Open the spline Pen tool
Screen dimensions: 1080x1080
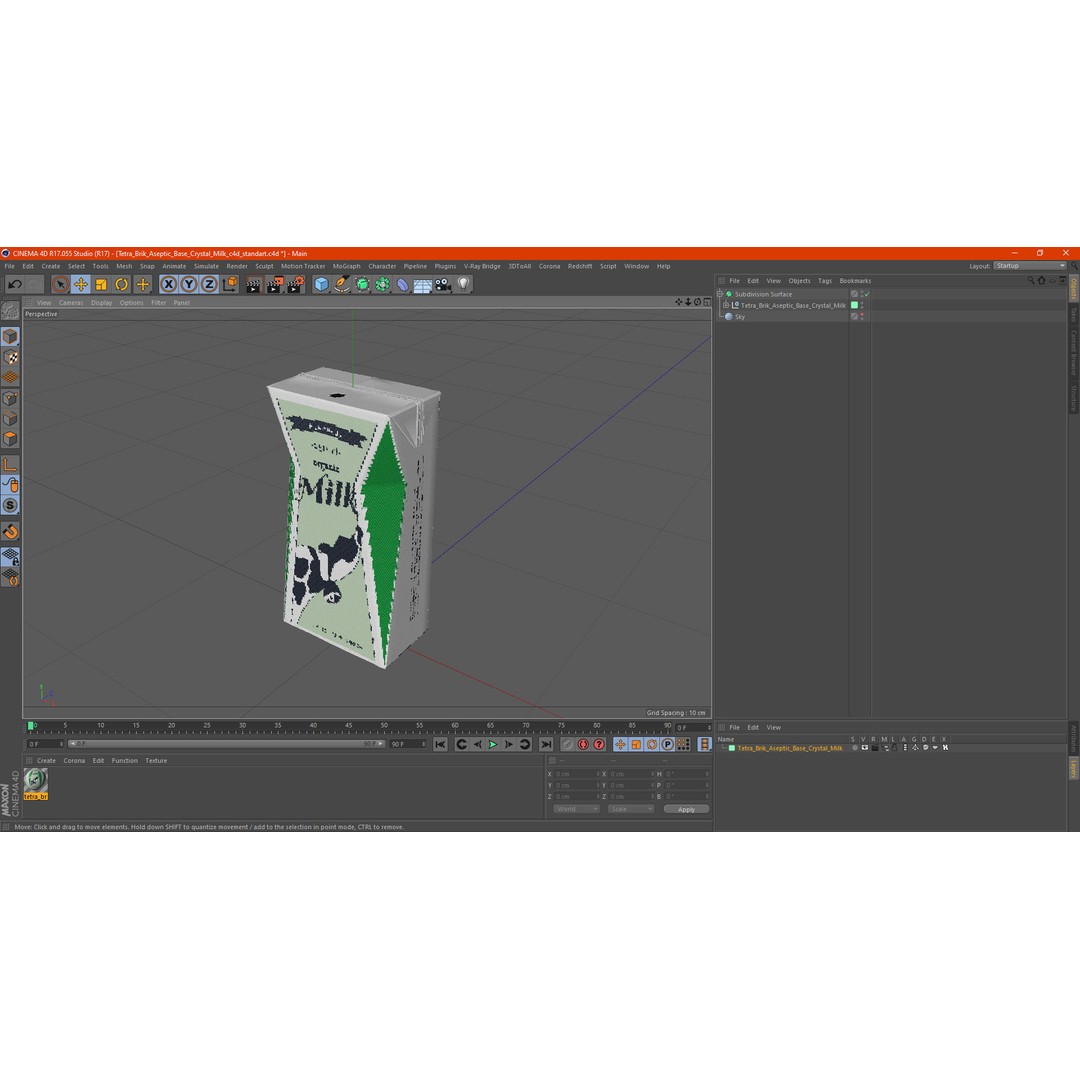point(342,284)
